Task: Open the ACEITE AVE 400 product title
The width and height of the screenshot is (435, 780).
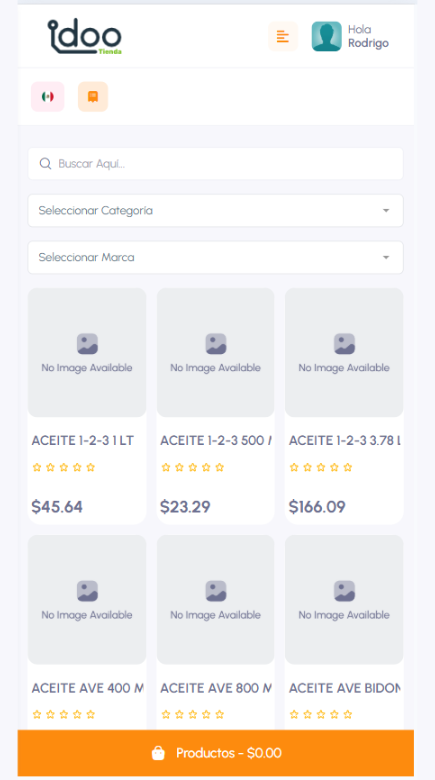Action: click(x=88, y=688)
